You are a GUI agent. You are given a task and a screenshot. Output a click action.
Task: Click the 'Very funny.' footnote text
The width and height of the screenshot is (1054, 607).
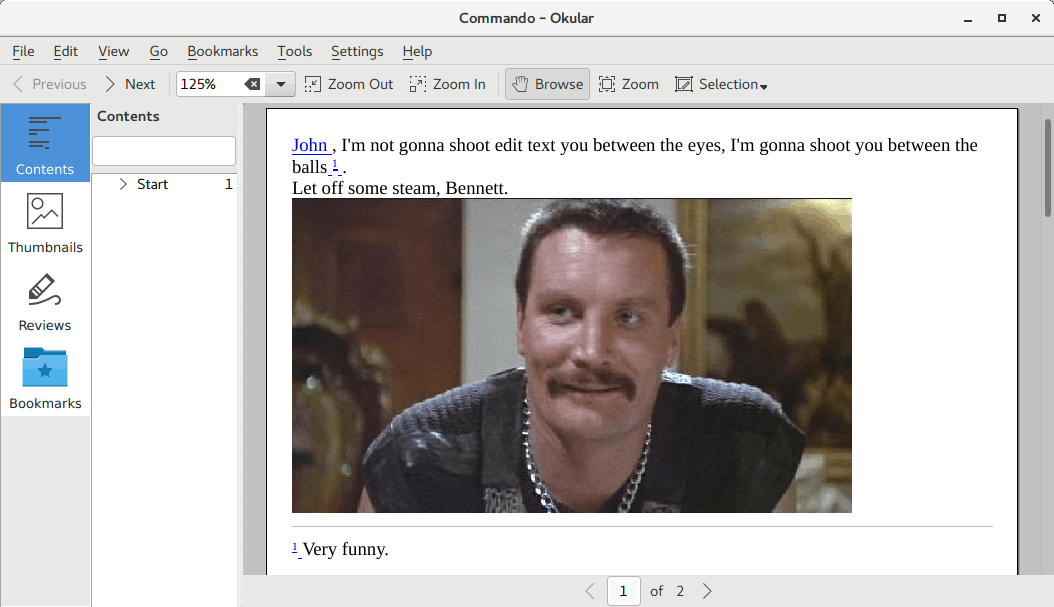(346, 549)
